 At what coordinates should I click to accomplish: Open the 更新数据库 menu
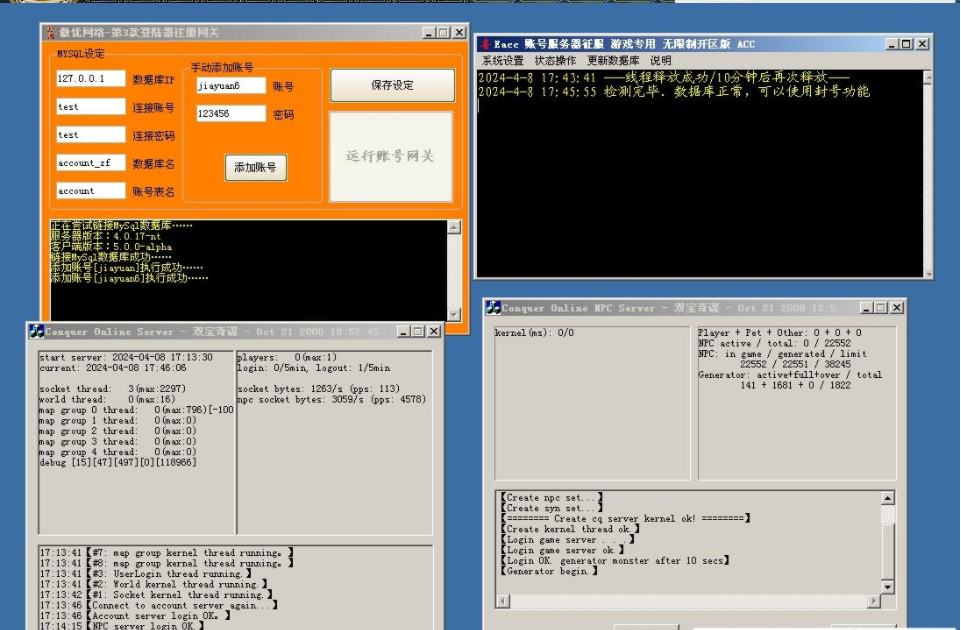[613, 61]
